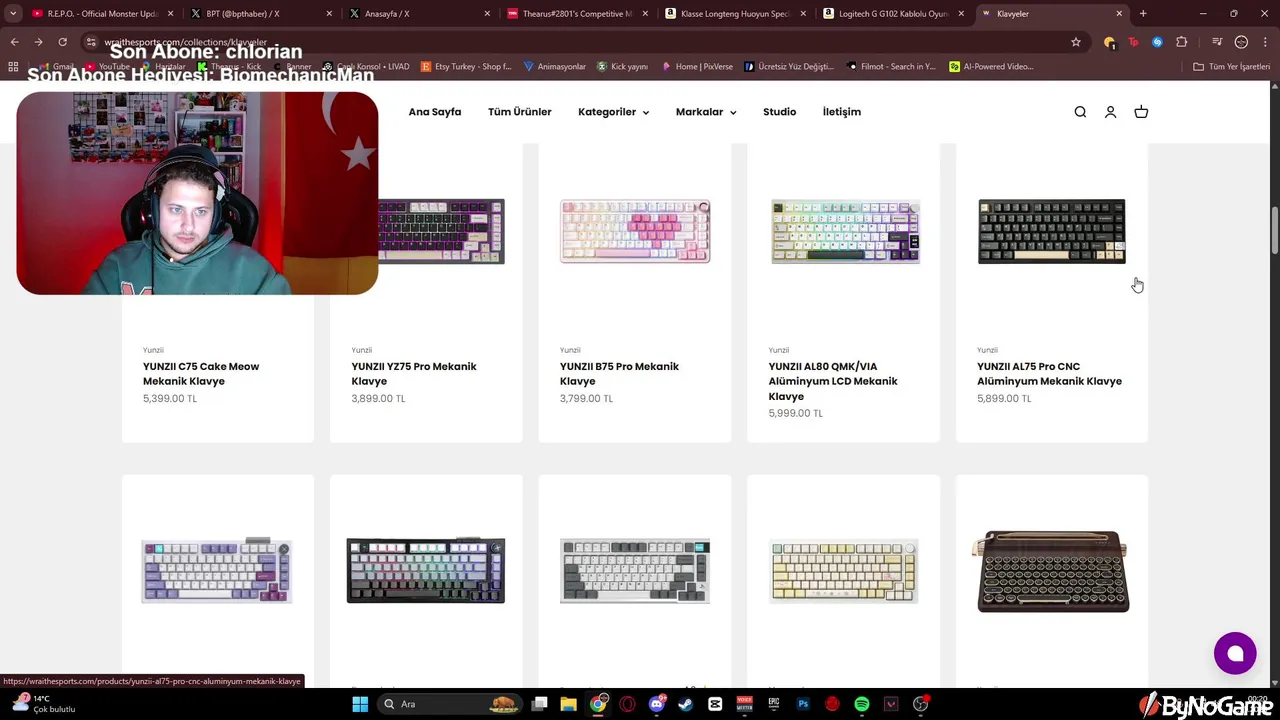Click the retro typewriter keyboard image
Screen dimensions: 1280x720
pos(1052,571)
